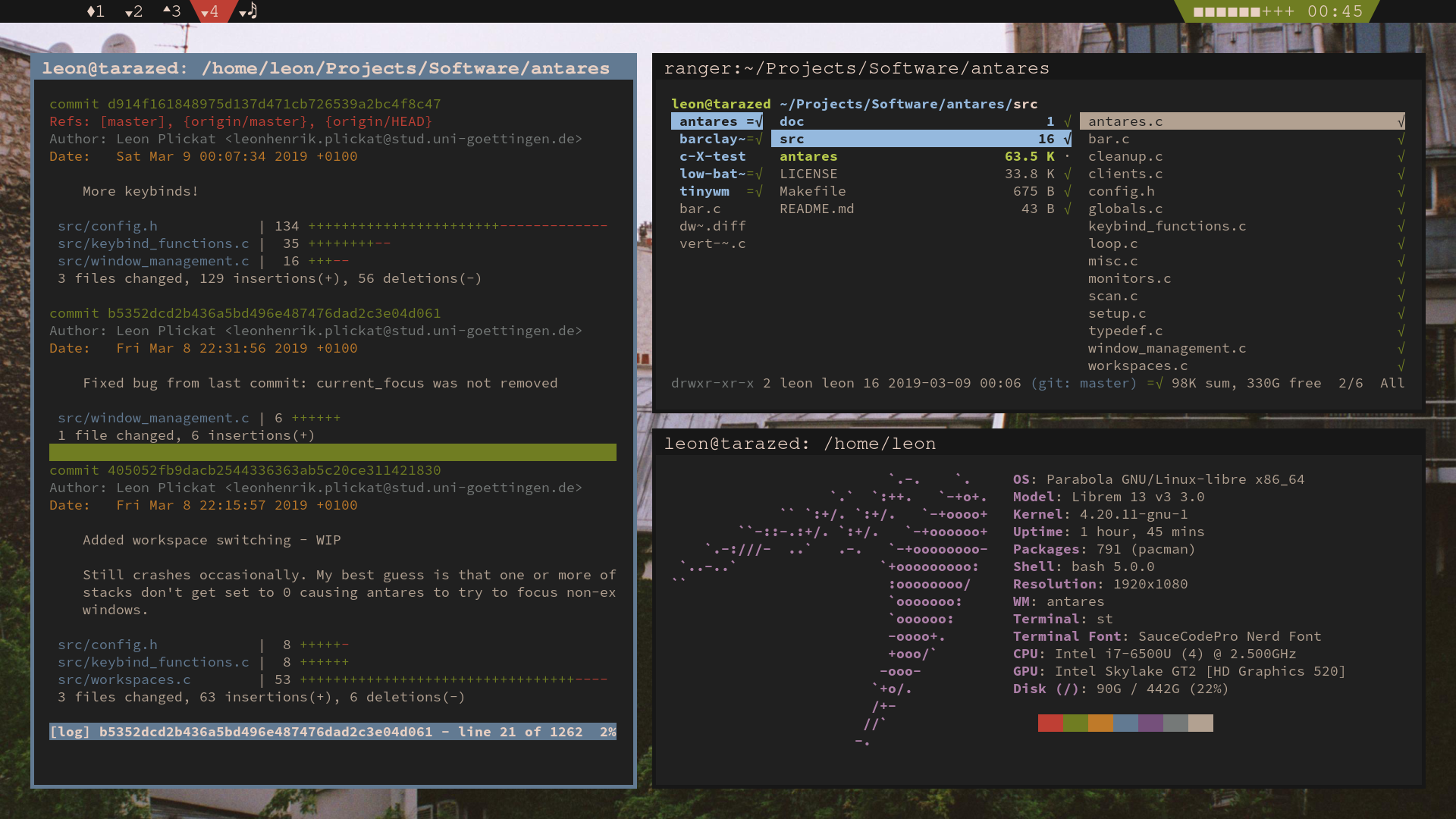Click the red neofetch color block
Viewport: 1456px width, 819px height.
tap(1050, 723)
